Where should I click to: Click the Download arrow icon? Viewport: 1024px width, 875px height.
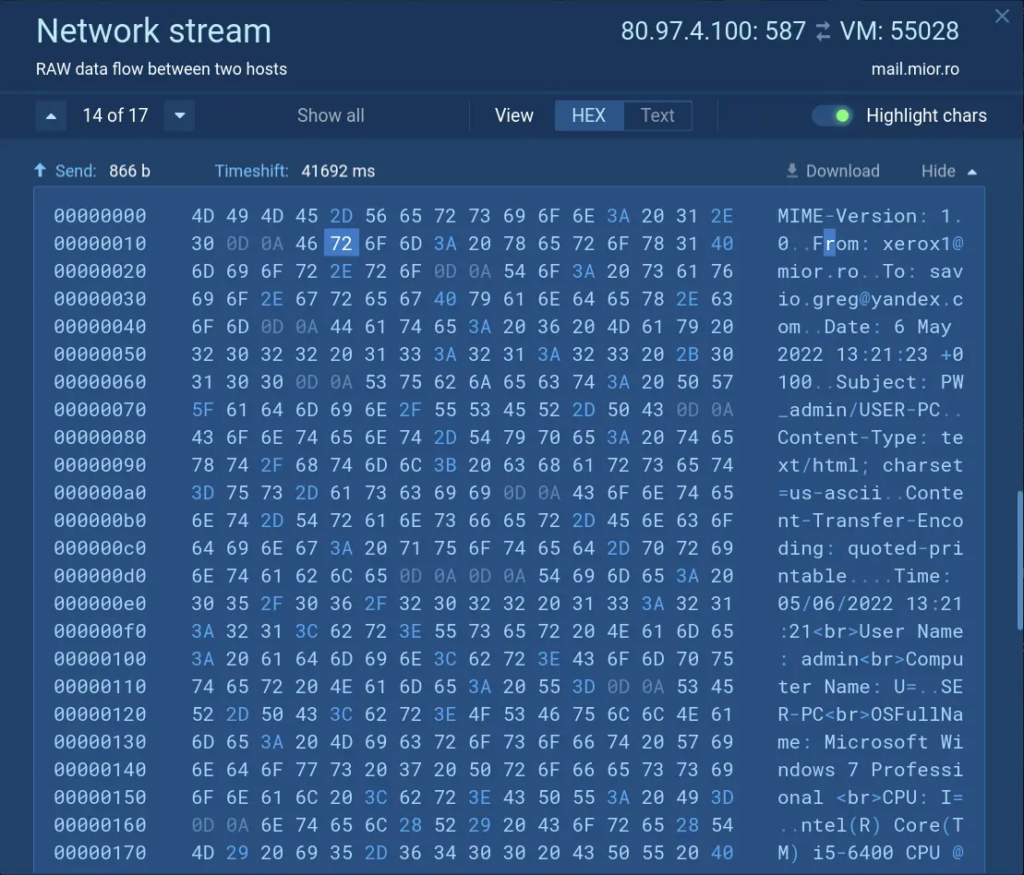point(792,171)
